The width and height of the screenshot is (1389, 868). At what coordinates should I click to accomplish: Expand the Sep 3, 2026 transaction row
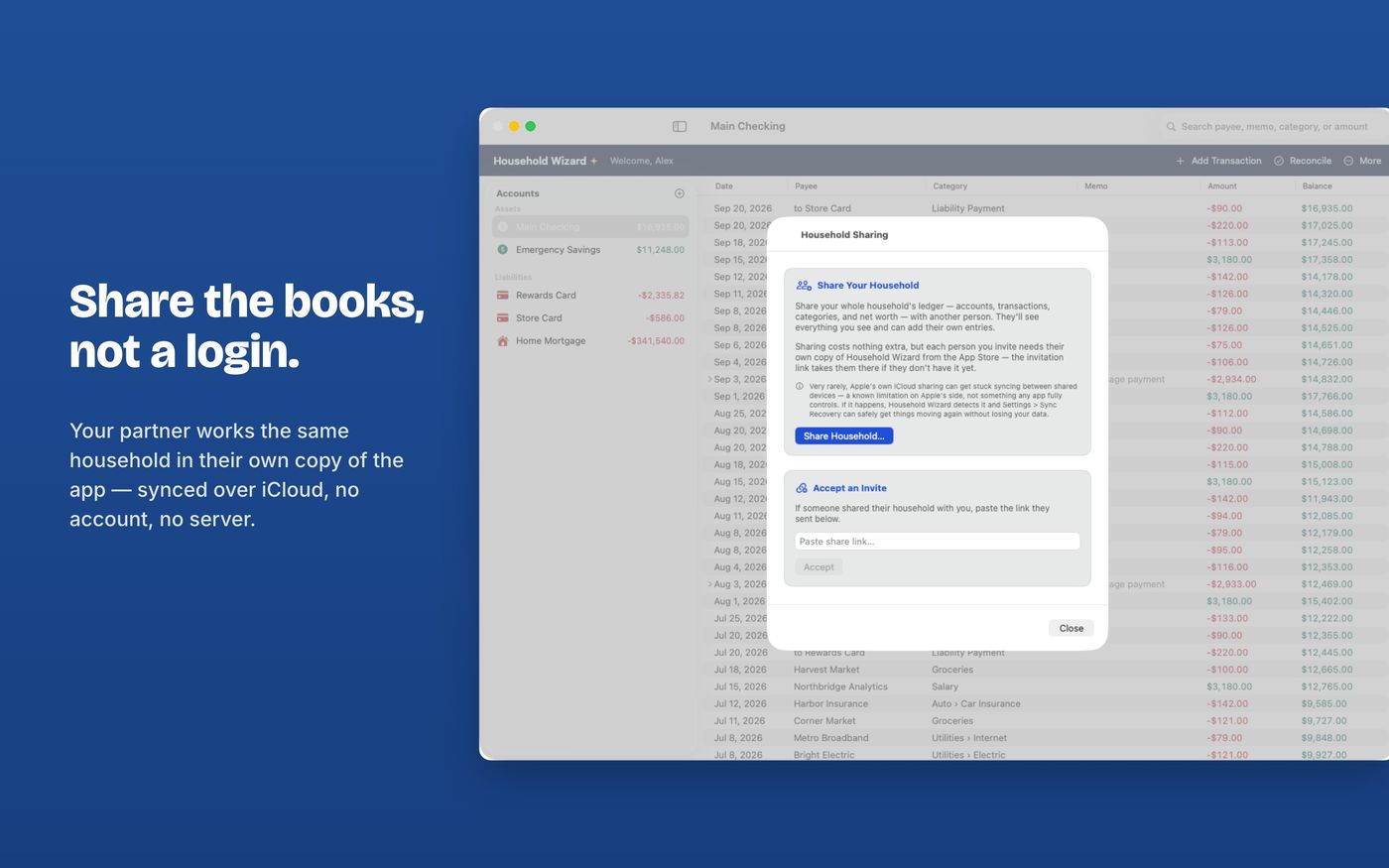pos(710,379)
